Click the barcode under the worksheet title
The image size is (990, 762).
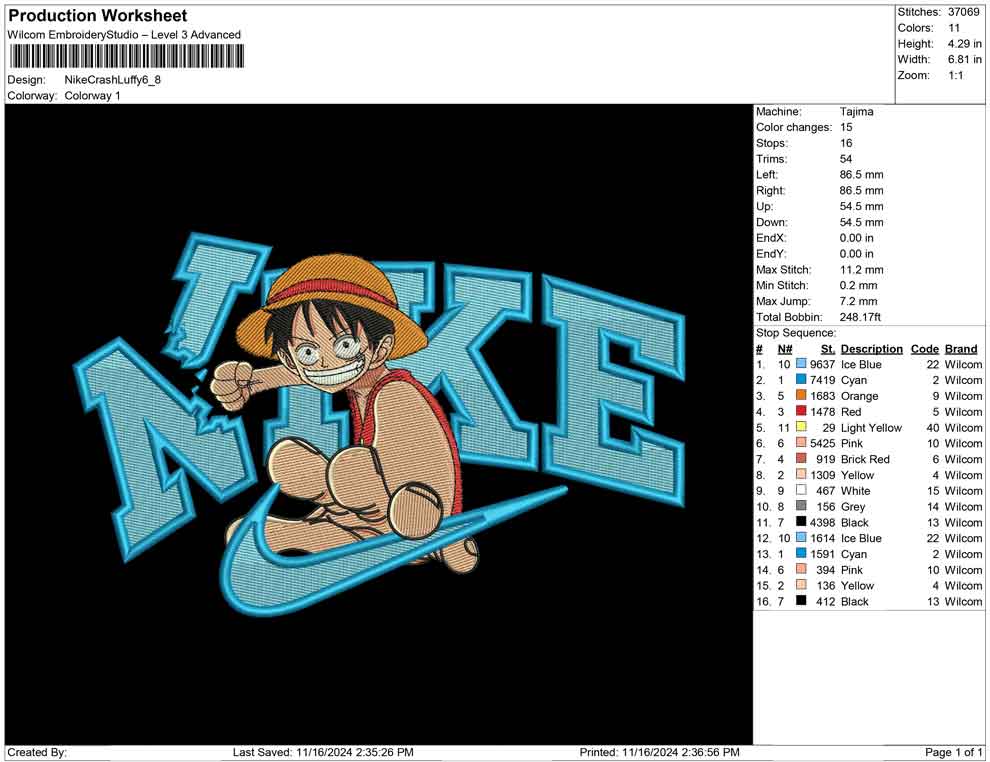[x=126, y=57]
